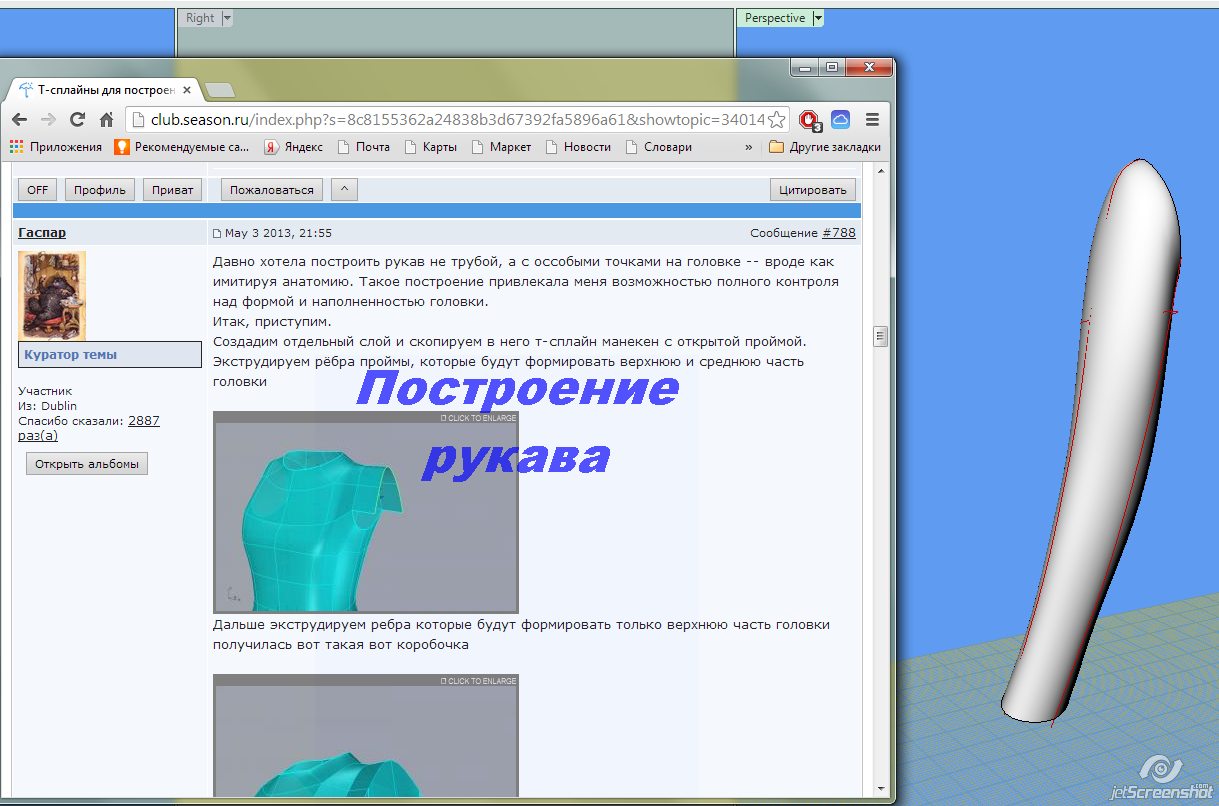Click the ^ go-to-top button
This screenshot has height=806, width=1219.
344,190
